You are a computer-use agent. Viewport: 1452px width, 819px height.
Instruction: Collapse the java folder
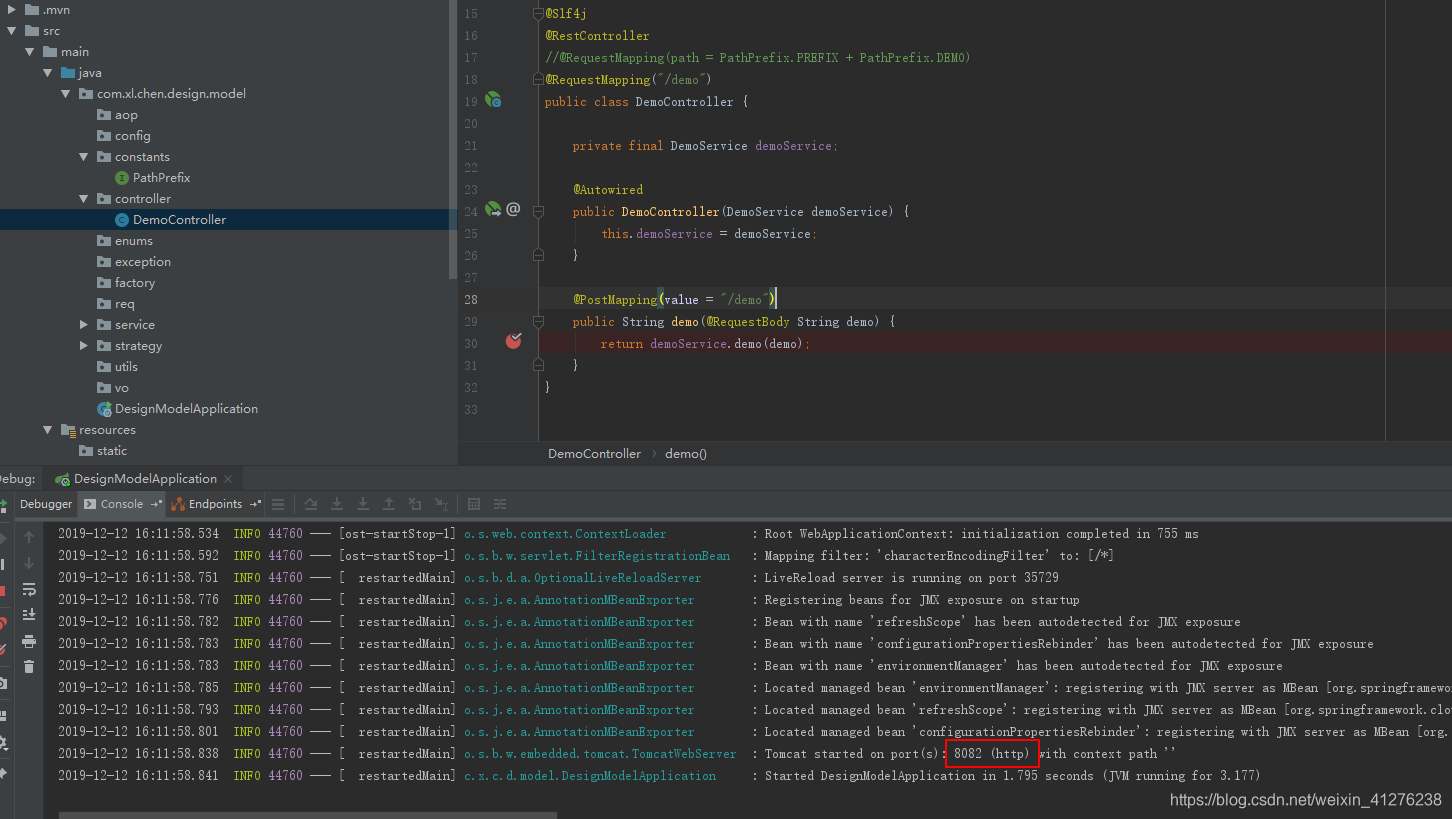click(48, 73)
